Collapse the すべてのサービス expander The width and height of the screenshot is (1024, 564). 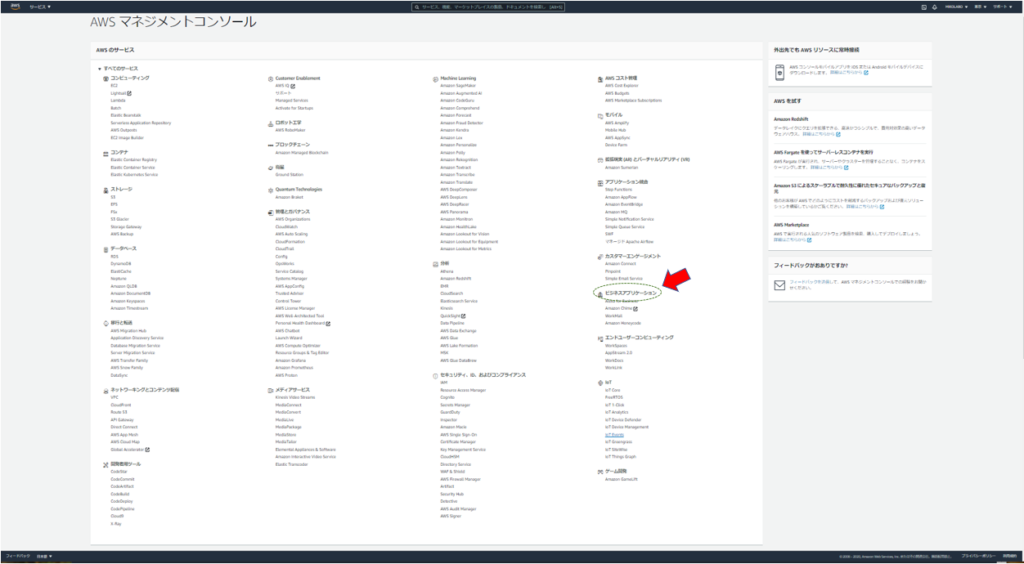(x=99, y=69)
